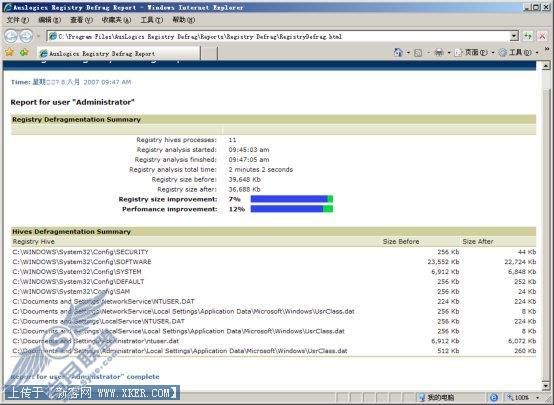554x405 pixels.
Task: Click the green Refresh button
Action: coord(528,36)
